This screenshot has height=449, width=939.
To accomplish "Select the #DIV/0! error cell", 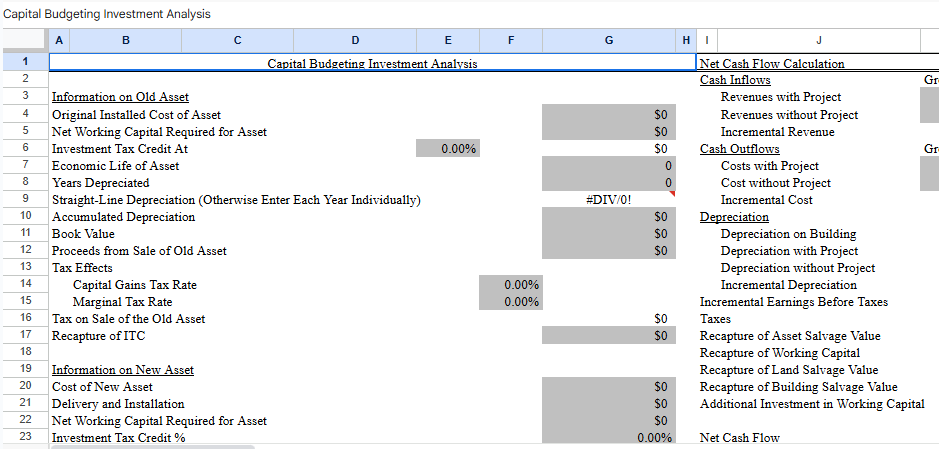I will coord(609,200).
